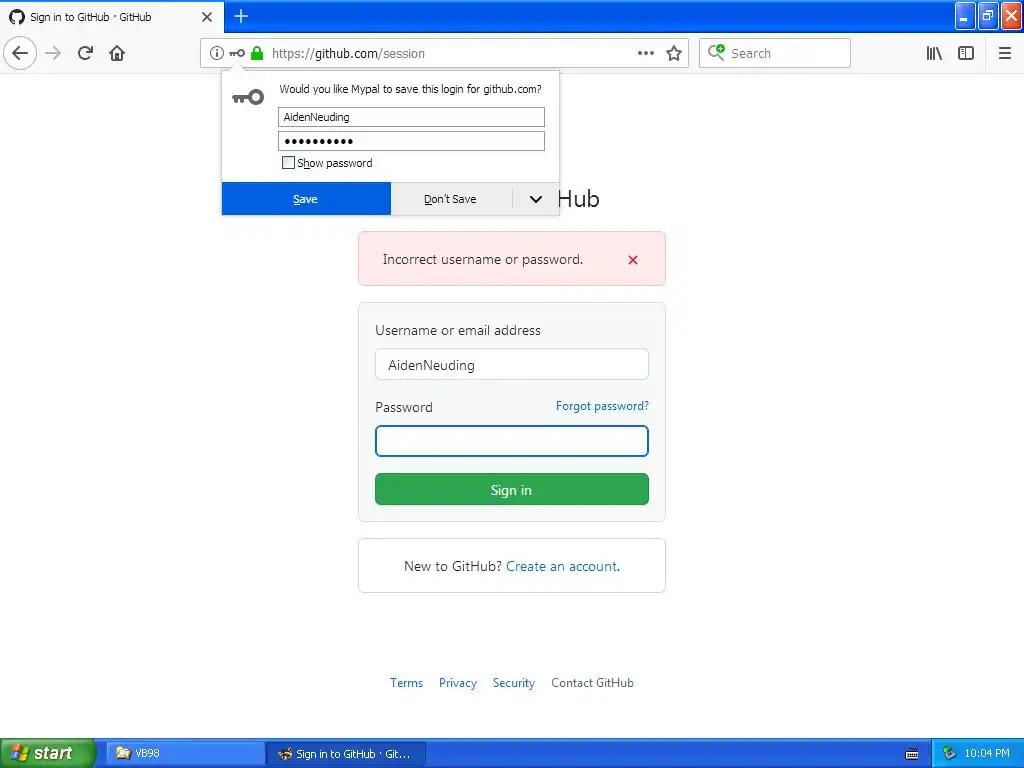Restore down the browser window
The height and width of the screenshot is (768, 1024).
tap(987, 16)
